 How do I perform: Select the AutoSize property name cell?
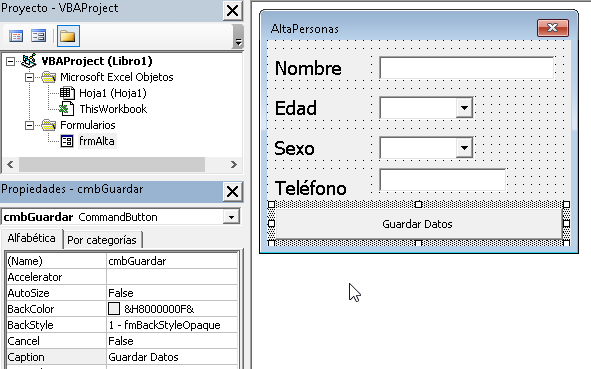coord(56,293)
